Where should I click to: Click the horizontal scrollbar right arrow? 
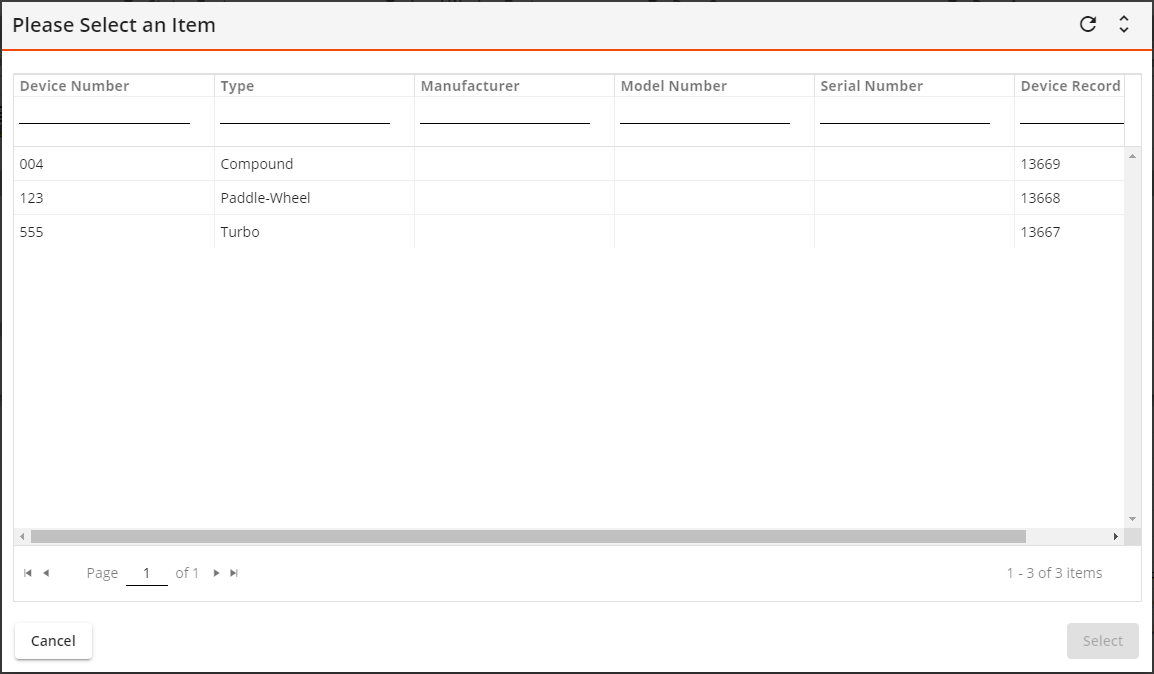click(1116, 536)
